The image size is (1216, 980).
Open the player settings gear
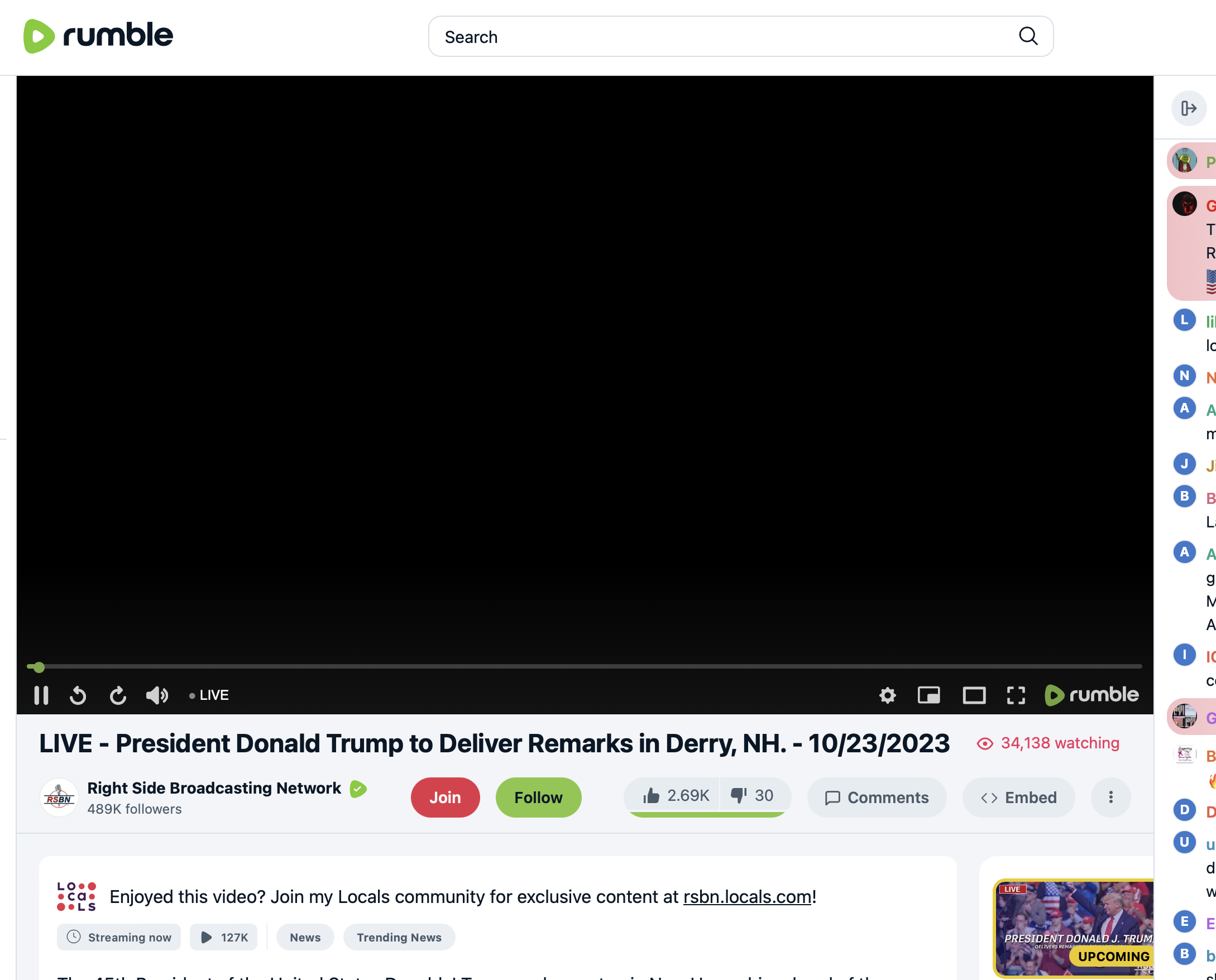(x=887, y=695)
